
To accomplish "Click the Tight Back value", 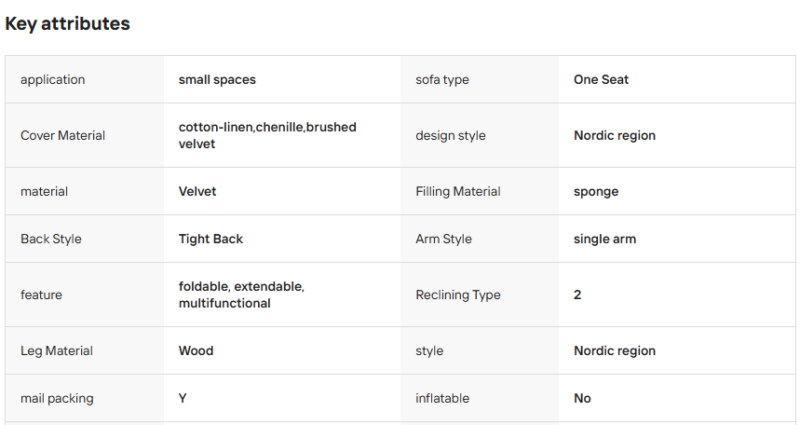I will pos(211,239).
